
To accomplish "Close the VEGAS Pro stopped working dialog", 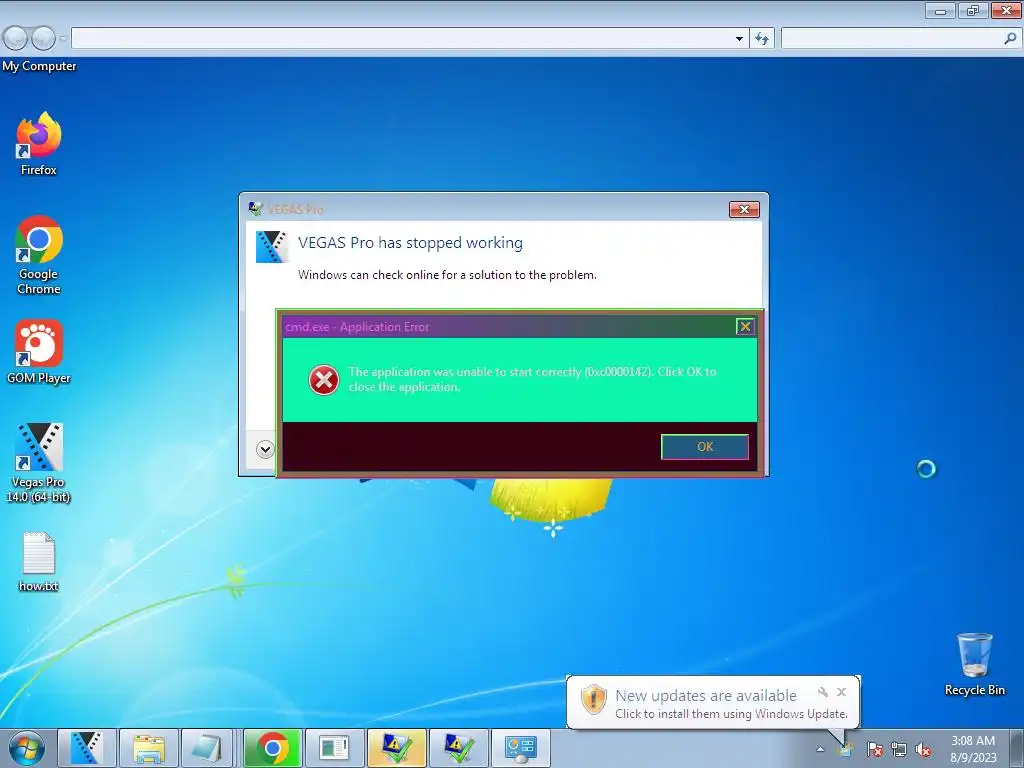I will pos(744,210).
